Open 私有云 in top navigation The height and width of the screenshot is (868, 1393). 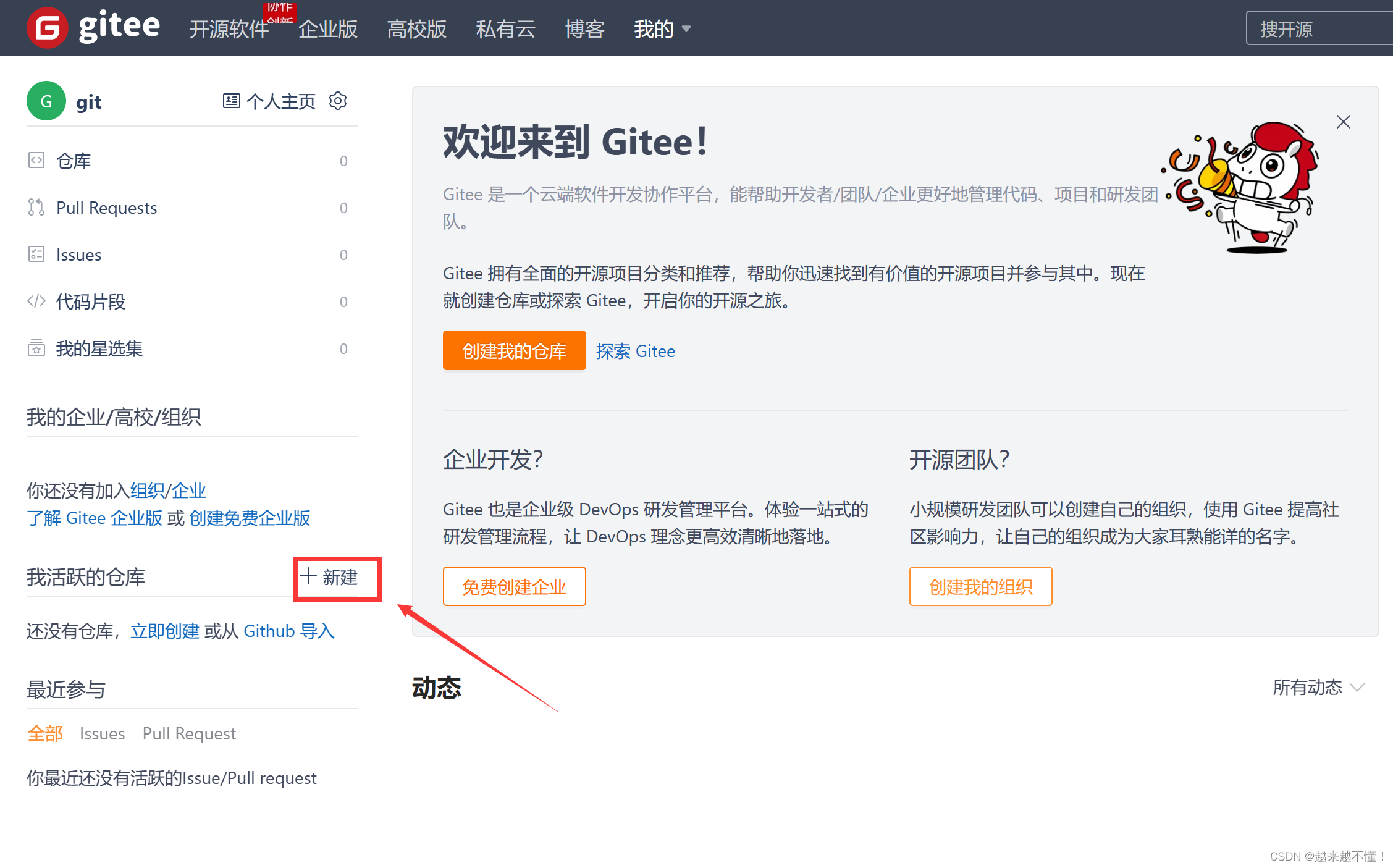coord(506,29)
